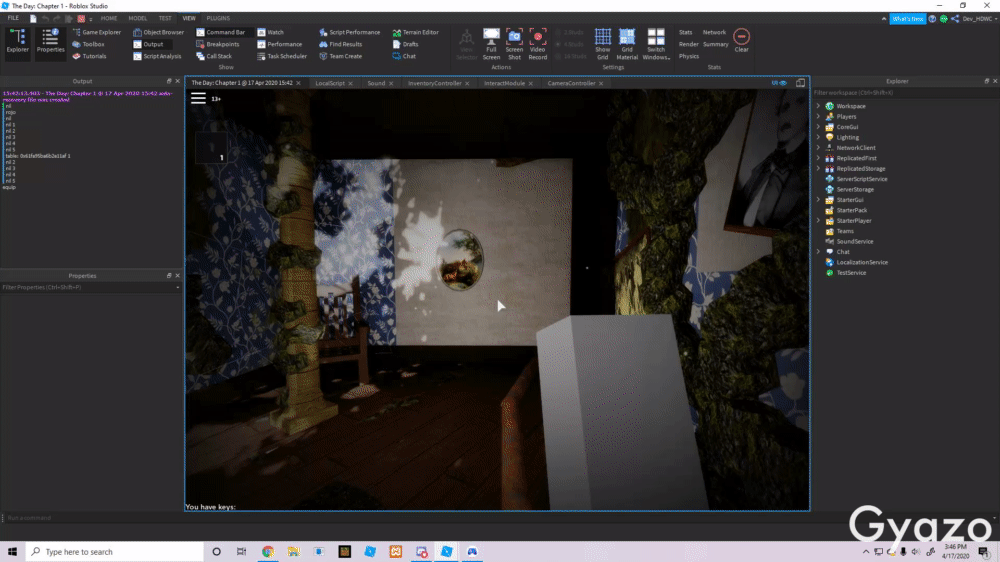Expand the Workspace node in Explorer
The width and height of the screenshot is (1000, 562).
pyautogui.click(x=818, y=106)
